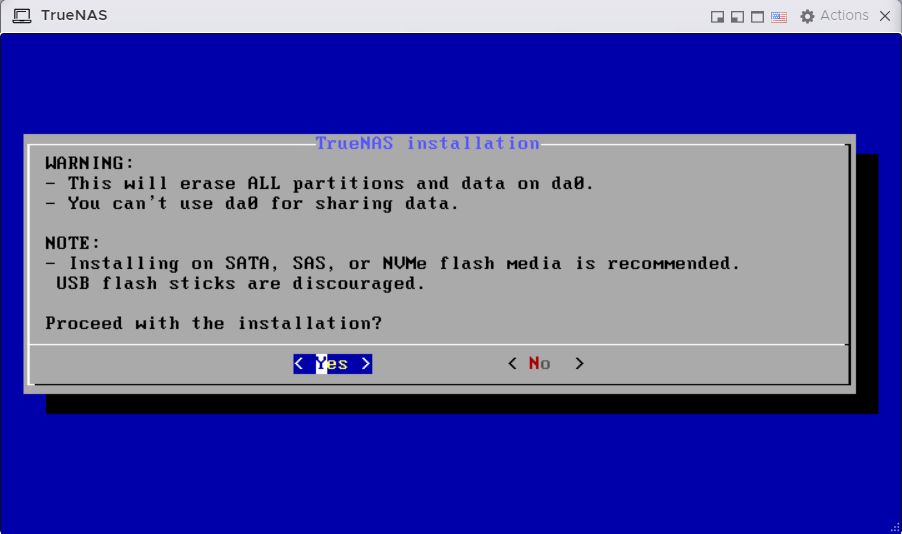Viewport: 902px width, 534px height.
Task: Click the 'WARNING:' heading text
Action: point(89,163)
